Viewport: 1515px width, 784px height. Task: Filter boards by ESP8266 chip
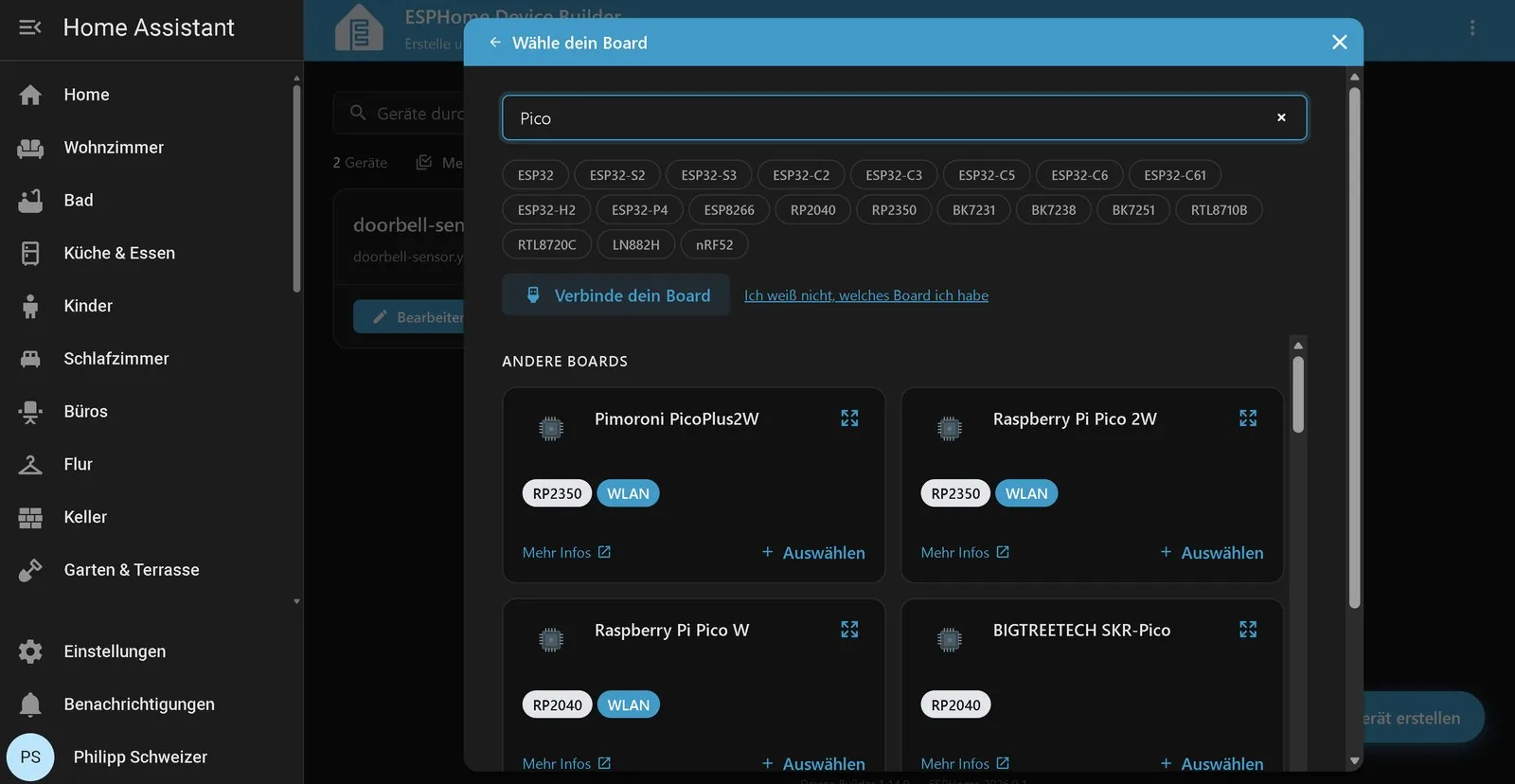[729, 210]
